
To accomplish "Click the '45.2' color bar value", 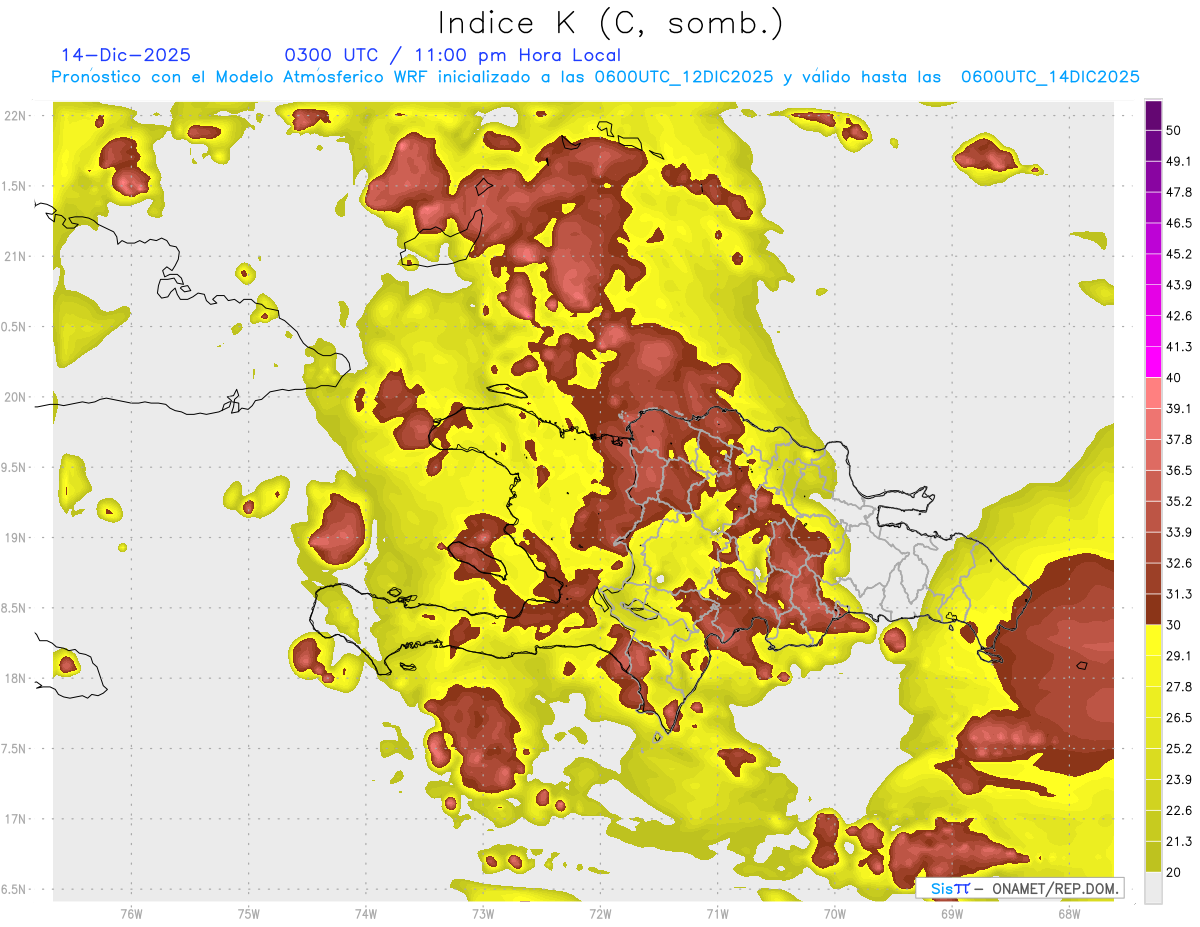I will (x=1179, y=254).
